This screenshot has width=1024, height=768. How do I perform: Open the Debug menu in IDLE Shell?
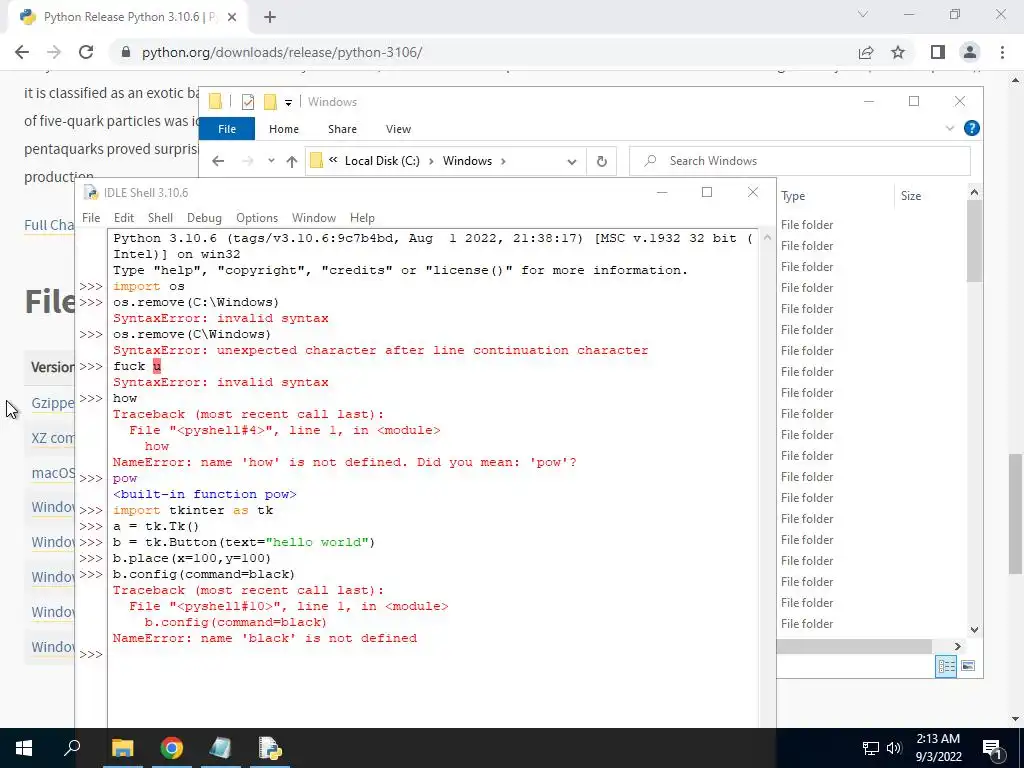coord(204,217)
